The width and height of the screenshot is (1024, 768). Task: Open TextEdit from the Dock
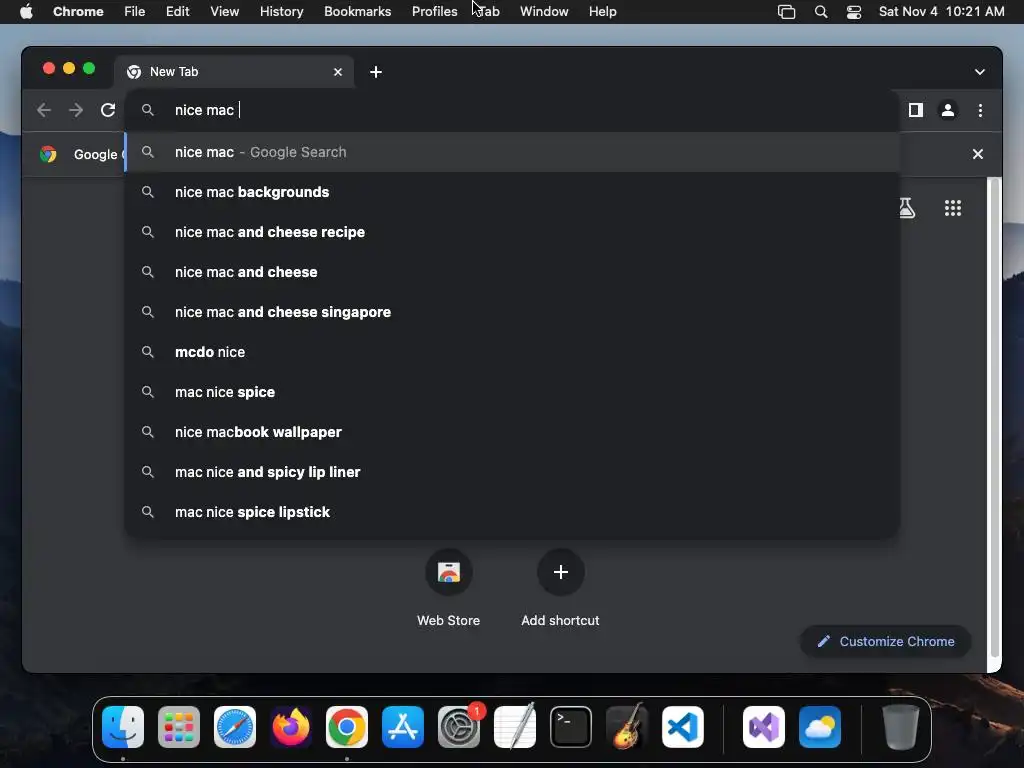click(x=515, y=727)
